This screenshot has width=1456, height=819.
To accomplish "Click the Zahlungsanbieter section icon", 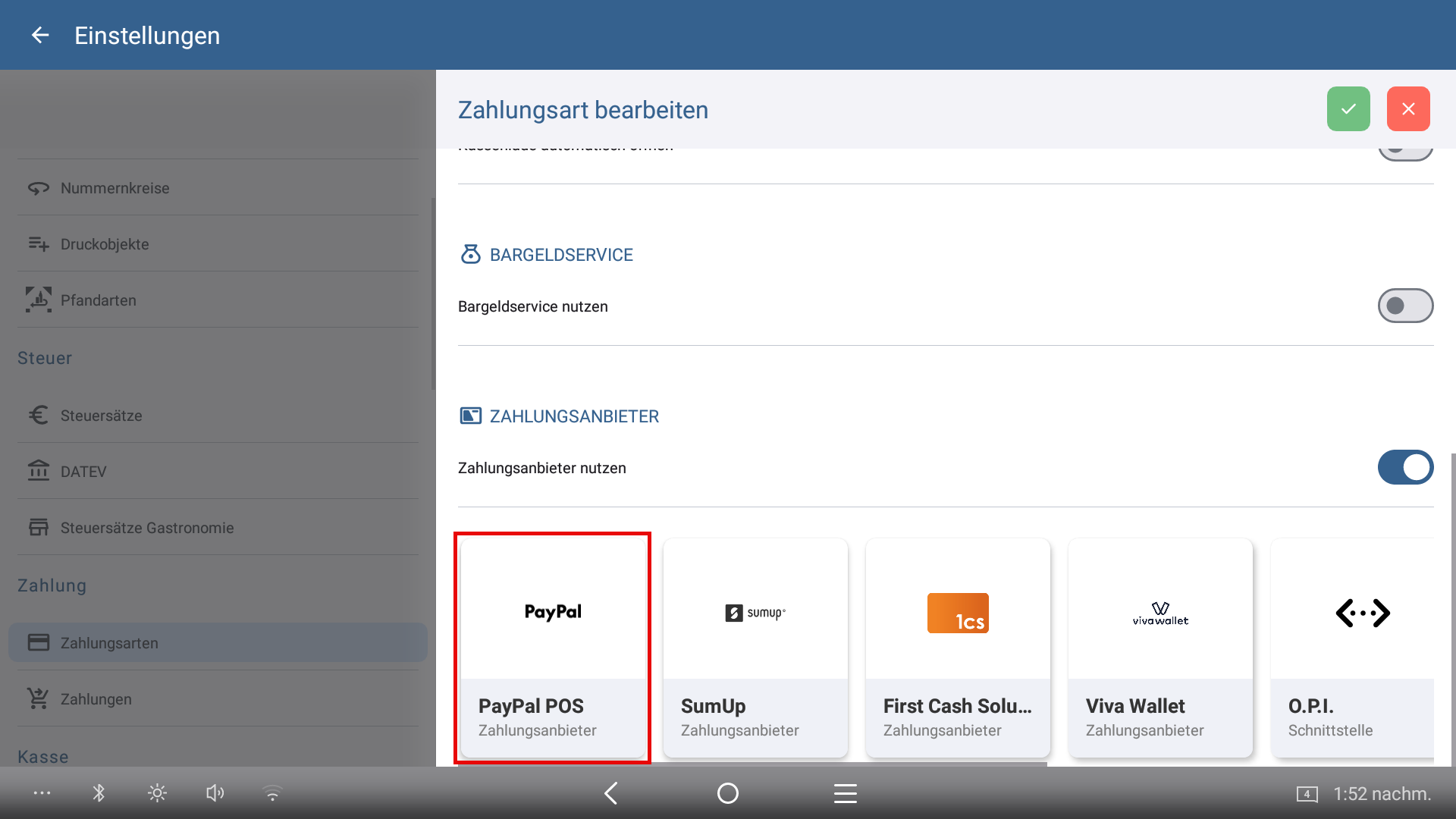I will [470, 416].
